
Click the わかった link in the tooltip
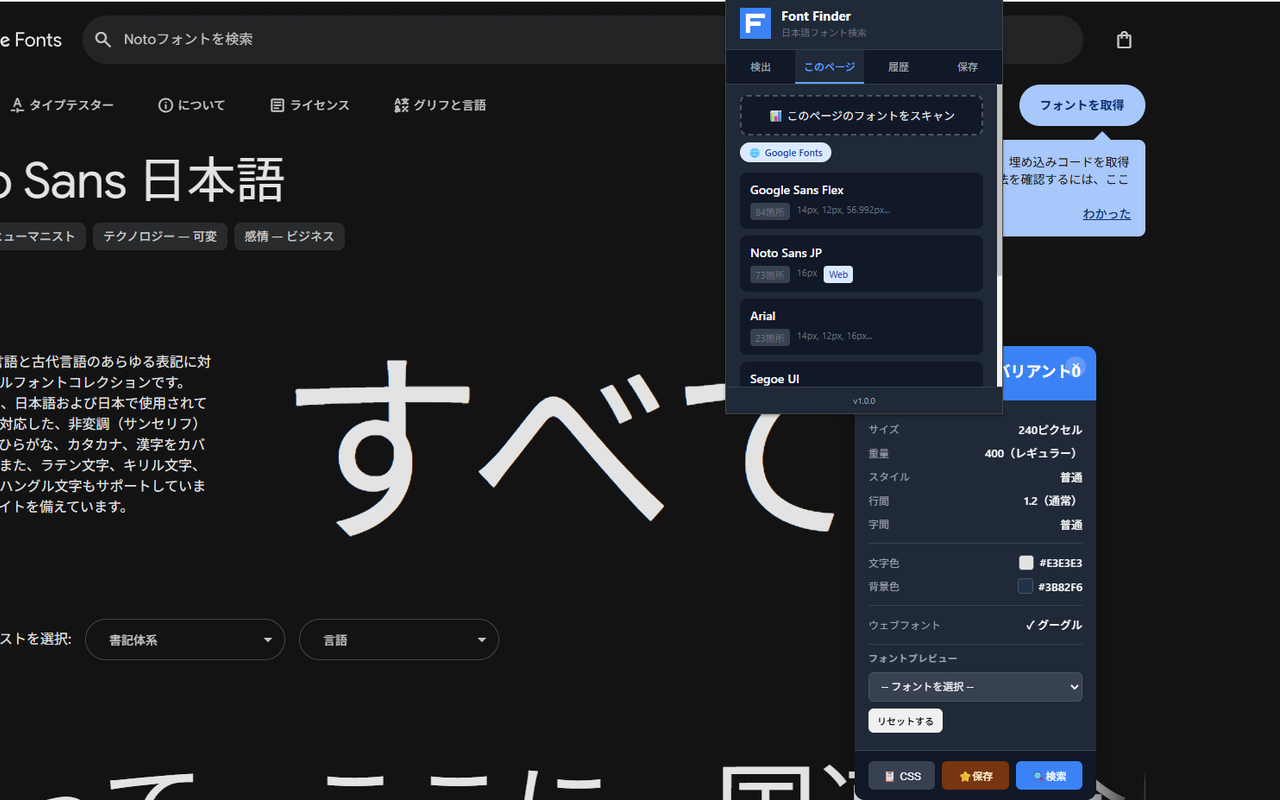[1106, 213]
